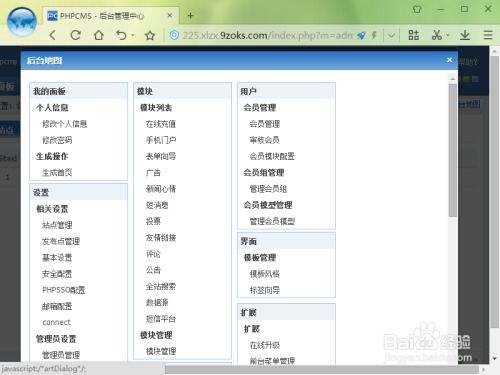Open the extensions grid icon

point(414,35)
